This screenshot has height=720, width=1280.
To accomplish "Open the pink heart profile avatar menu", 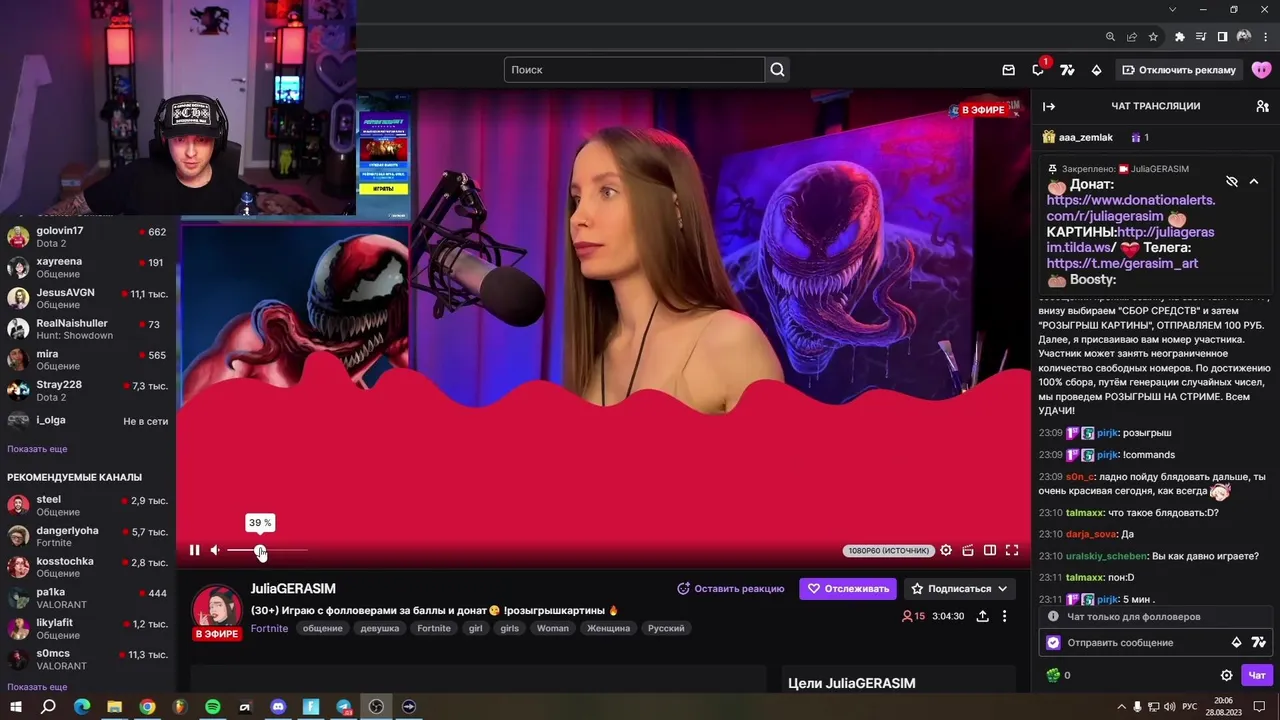I will point(1261,70).
